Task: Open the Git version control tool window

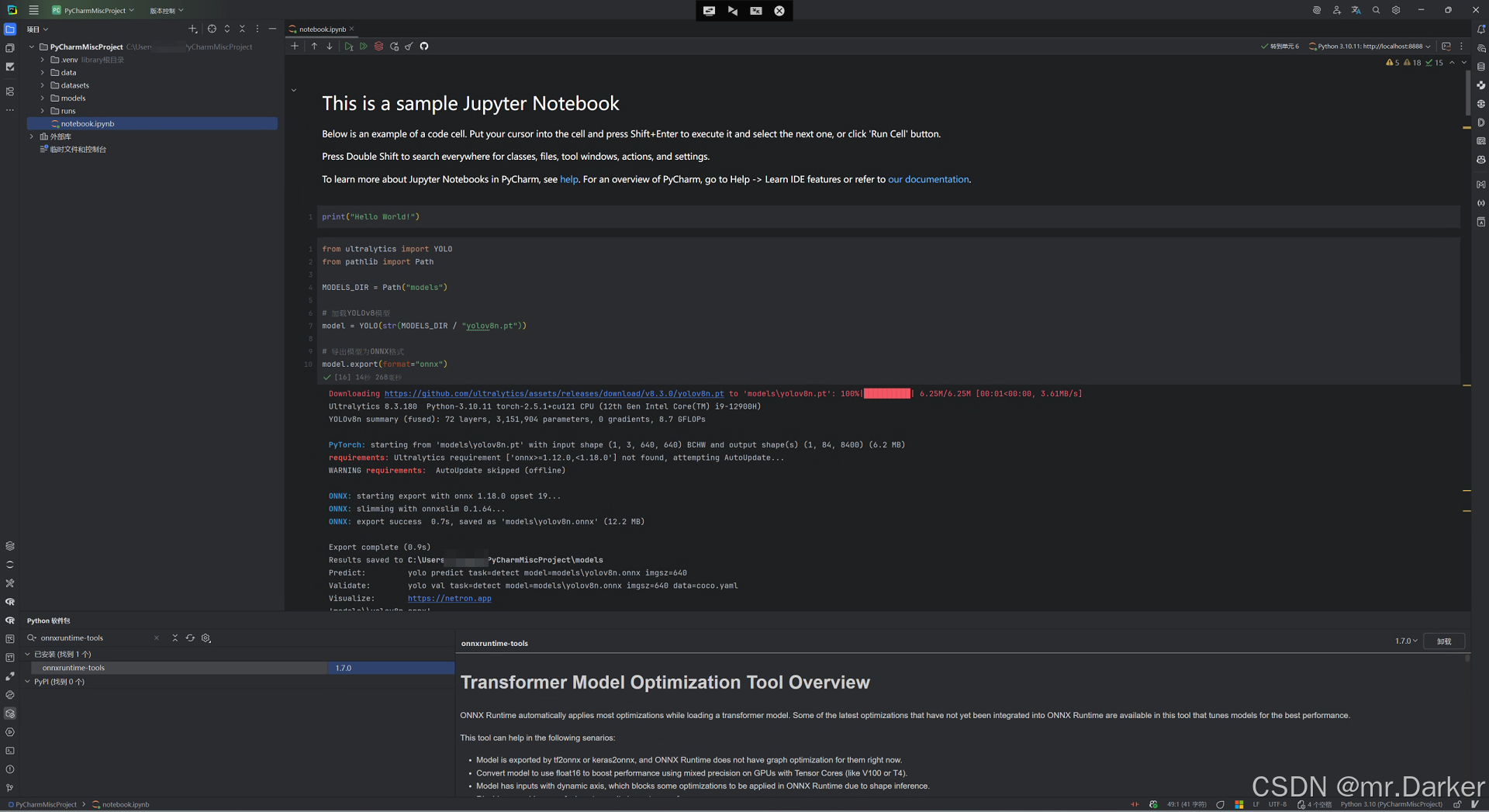Action: (x=10, y=788)
